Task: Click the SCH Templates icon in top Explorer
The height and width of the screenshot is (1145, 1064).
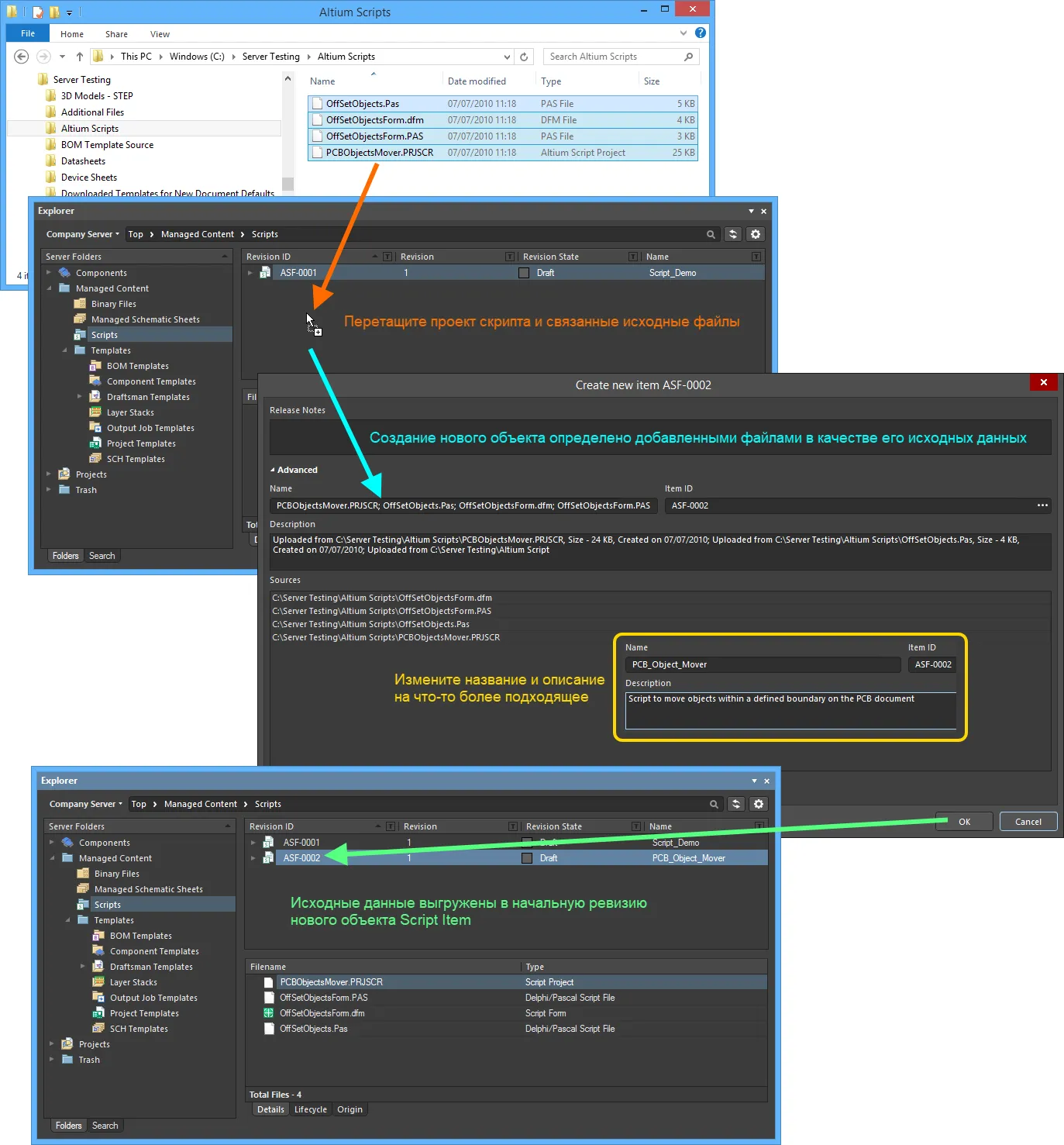Action: pos(95,459)
